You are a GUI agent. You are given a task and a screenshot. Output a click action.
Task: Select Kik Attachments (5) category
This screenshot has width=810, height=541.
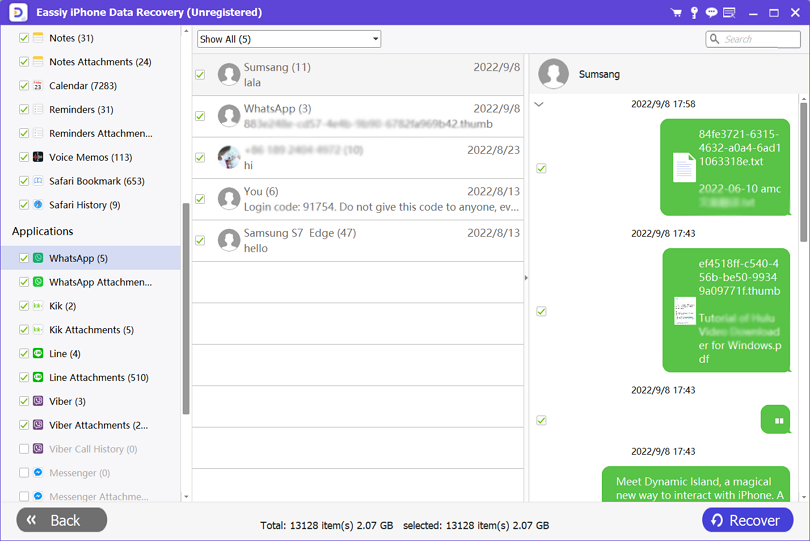coord(91,330)
